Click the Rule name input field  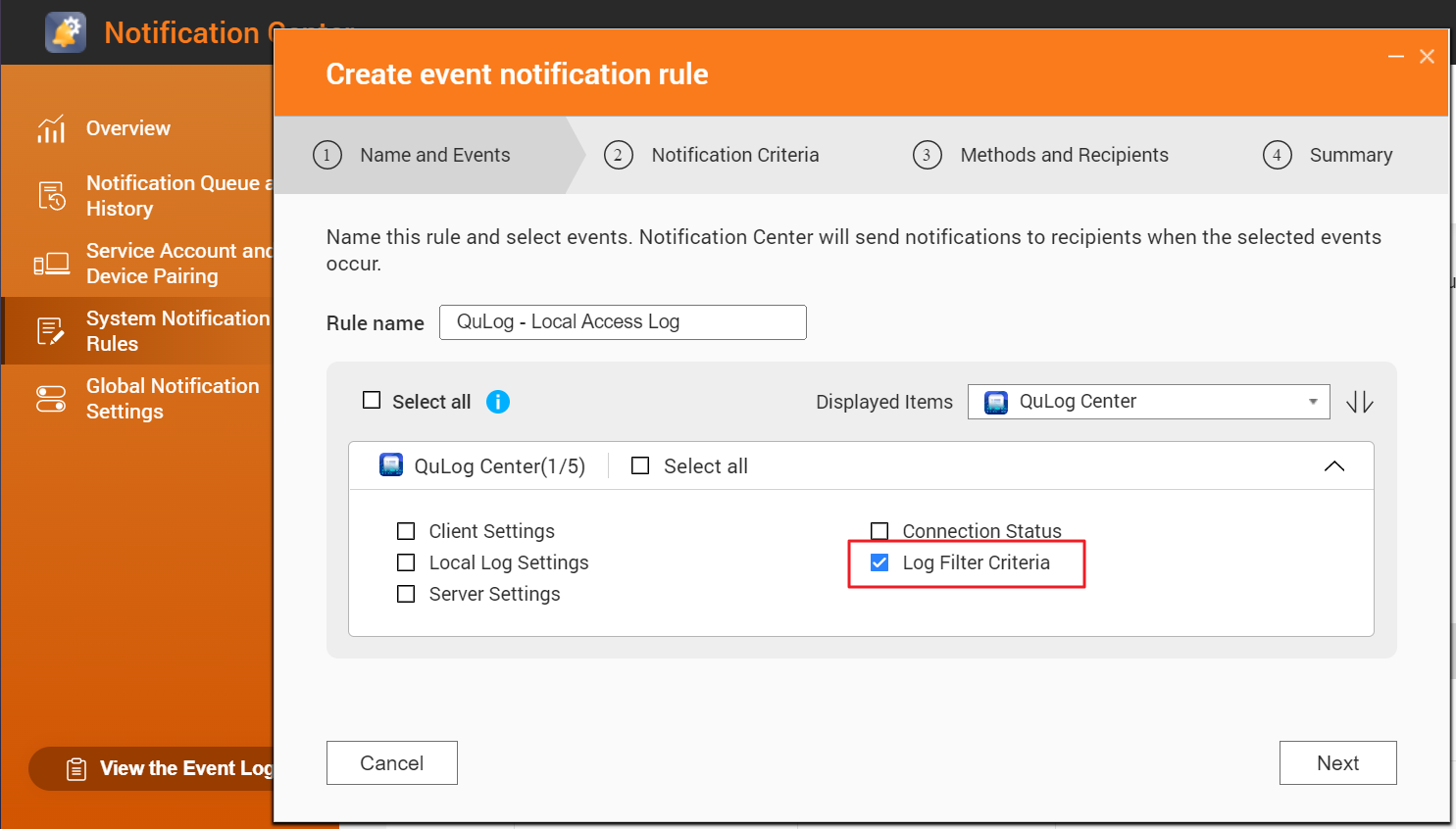(623, 322)
